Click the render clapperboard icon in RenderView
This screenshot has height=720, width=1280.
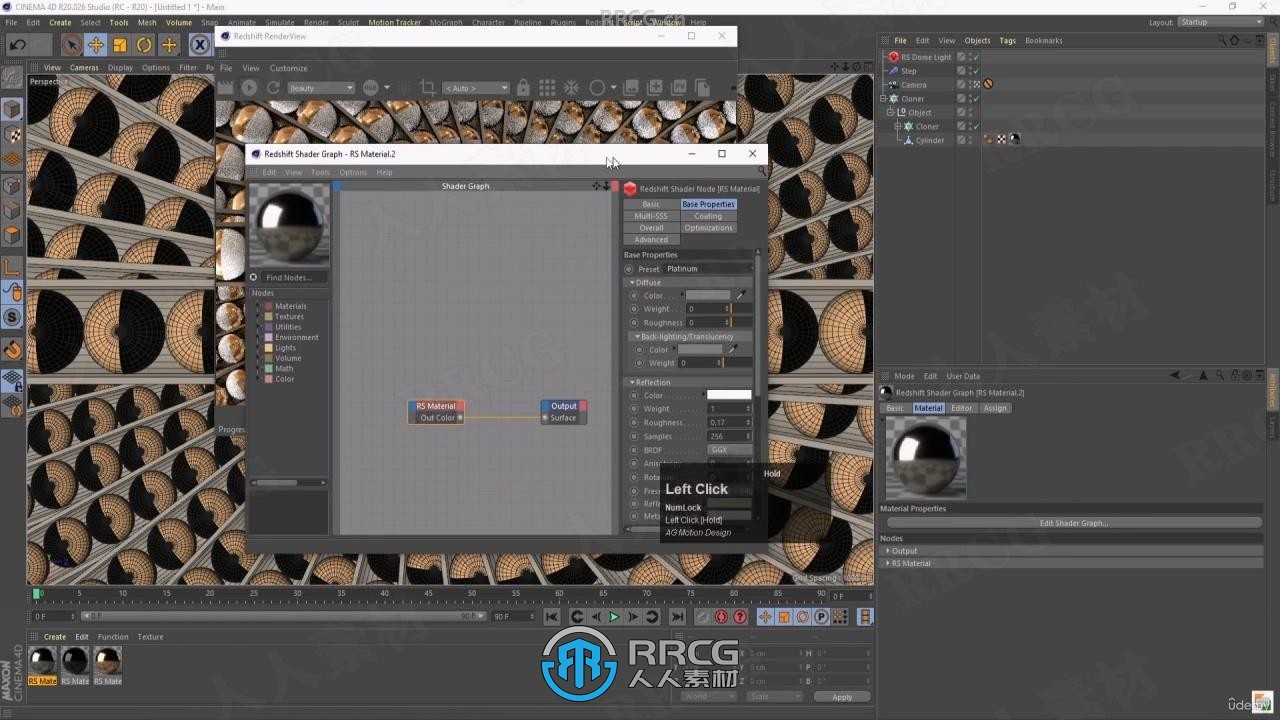pyautogui.click(x=226, y=88)
